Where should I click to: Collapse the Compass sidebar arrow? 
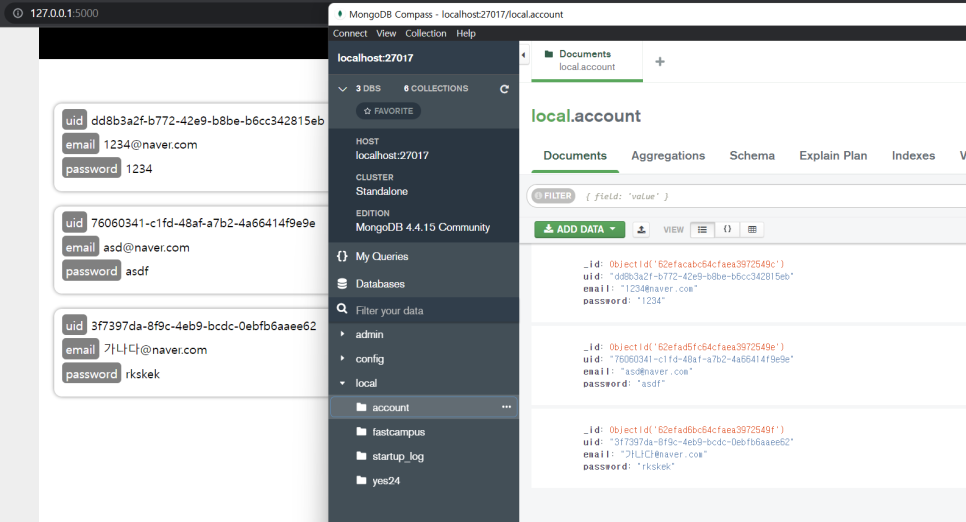(x=524, y=55)
